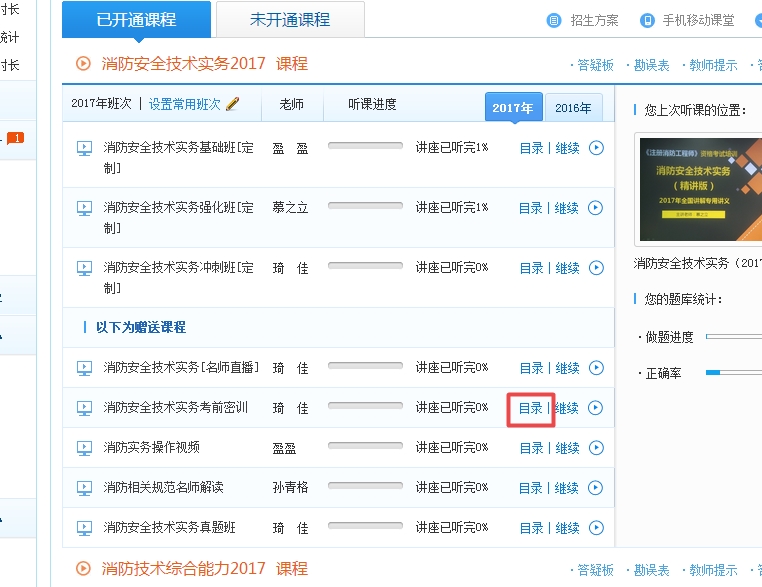The height and width of the screenshot is (587, 762).
Task: Click monitor icon of 消防安全技术实务真题班
Action: [84, 528]
